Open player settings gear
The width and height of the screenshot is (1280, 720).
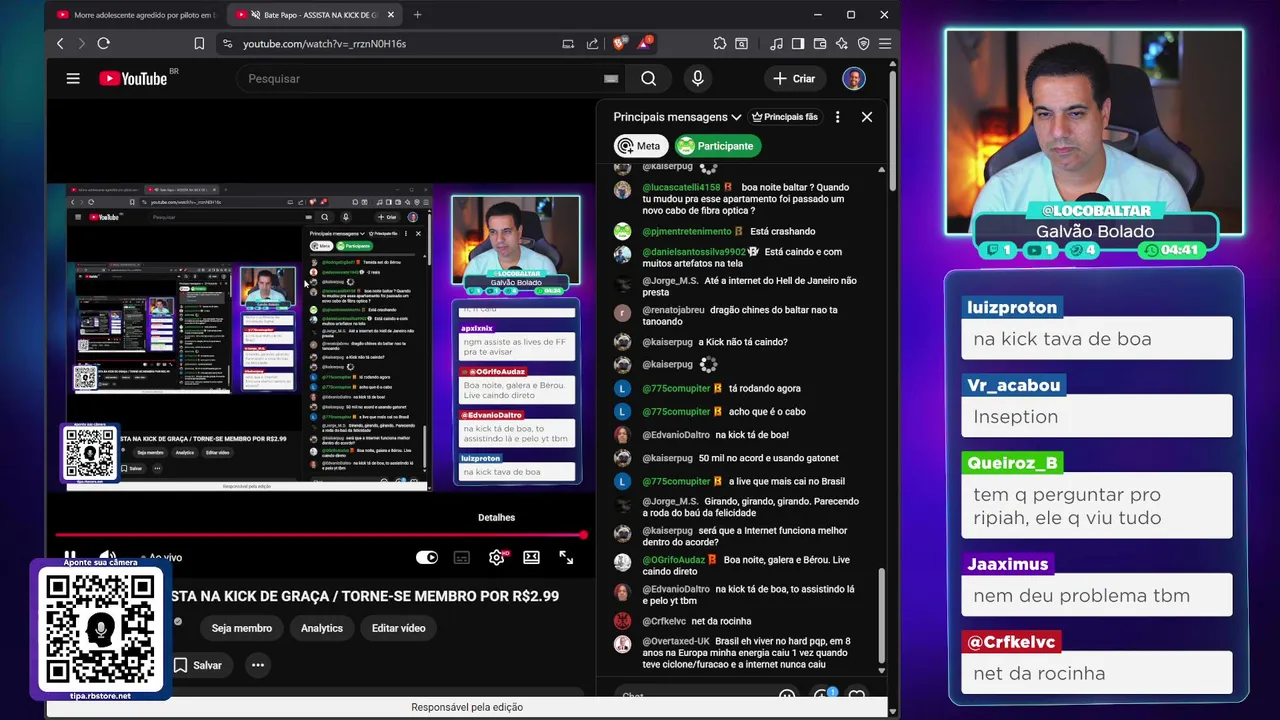pyautogui.click(x=496, y=557)
